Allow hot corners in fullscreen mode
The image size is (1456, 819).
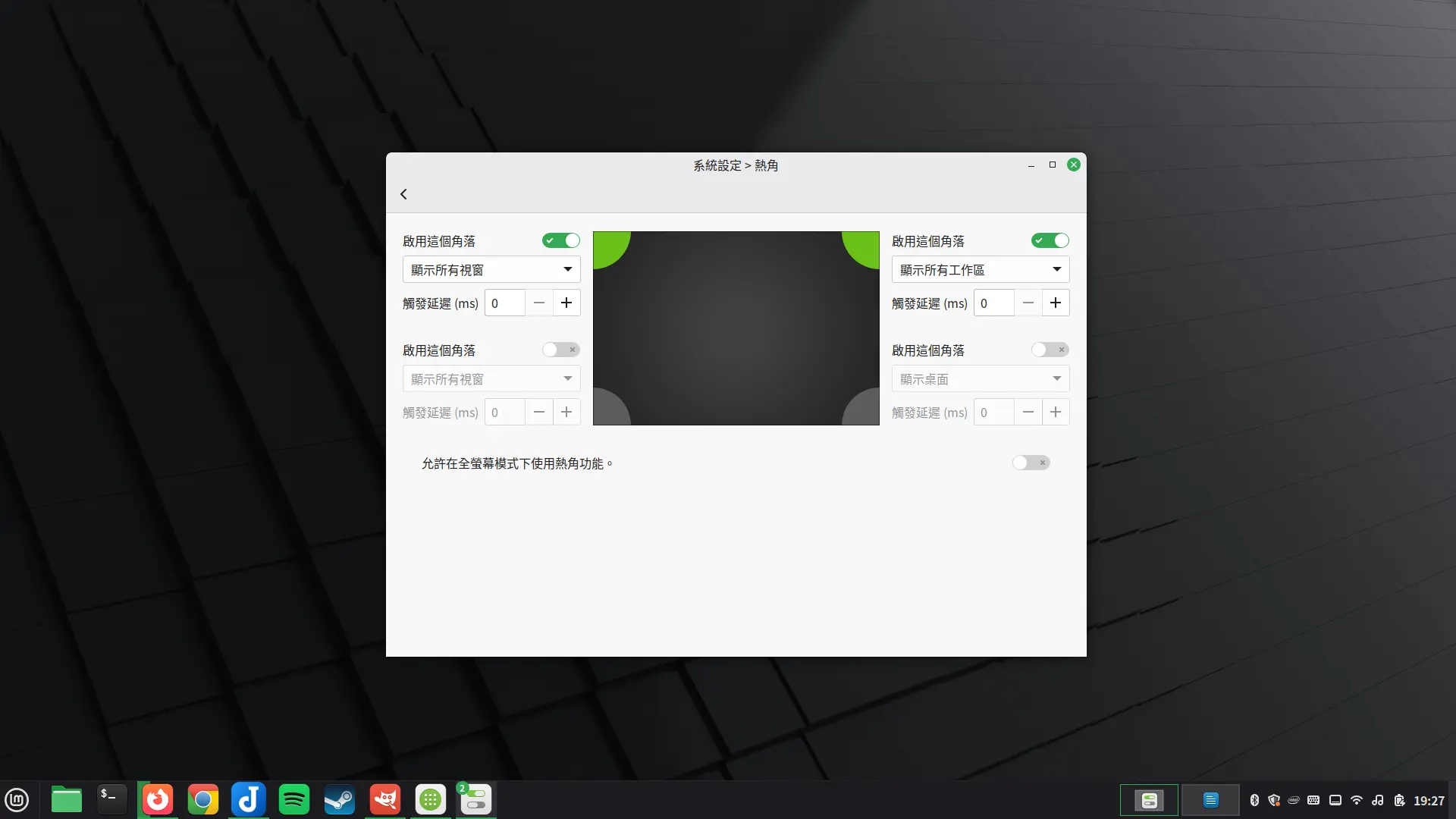[x=1031, y=462]
